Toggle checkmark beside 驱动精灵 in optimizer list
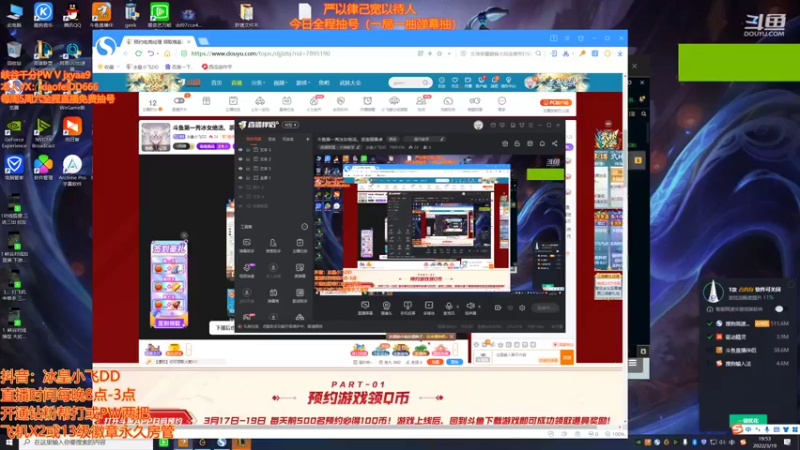 [710, 337]
